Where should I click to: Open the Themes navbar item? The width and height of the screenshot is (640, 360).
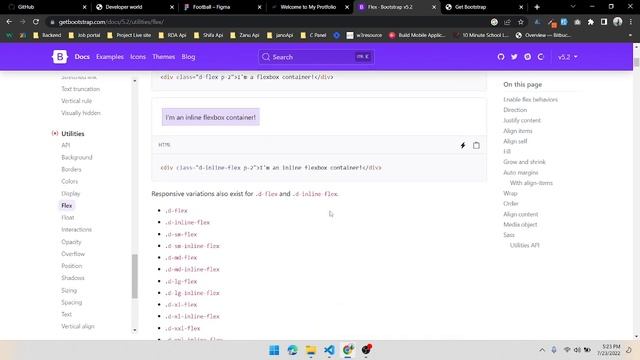[164, 57]
